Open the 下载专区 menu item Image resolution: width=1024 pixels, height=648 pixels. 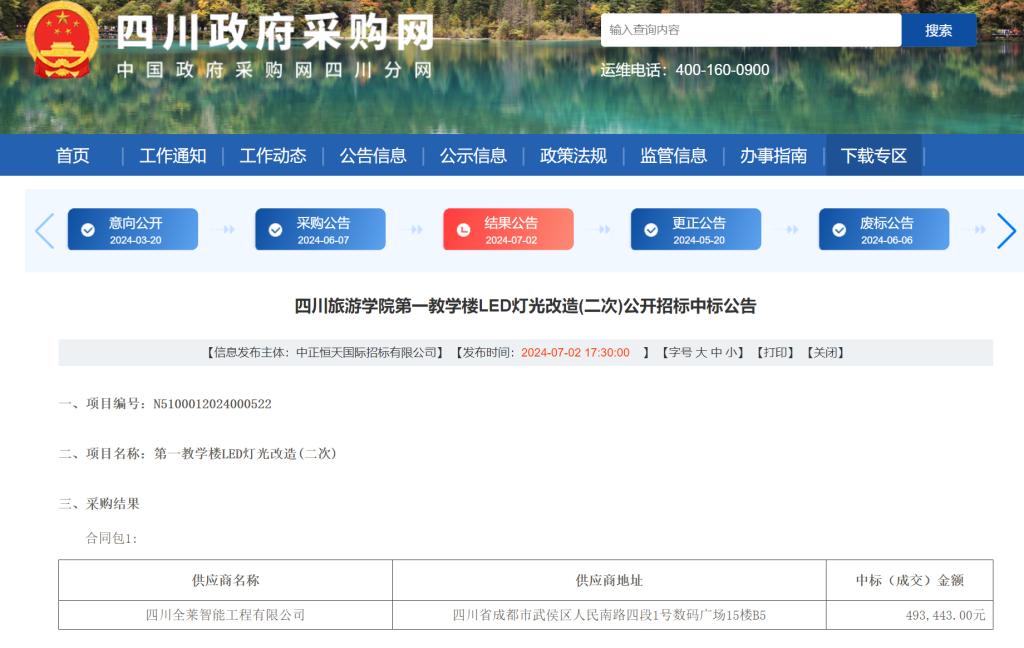pyautogui.click(x=874, y=155)
